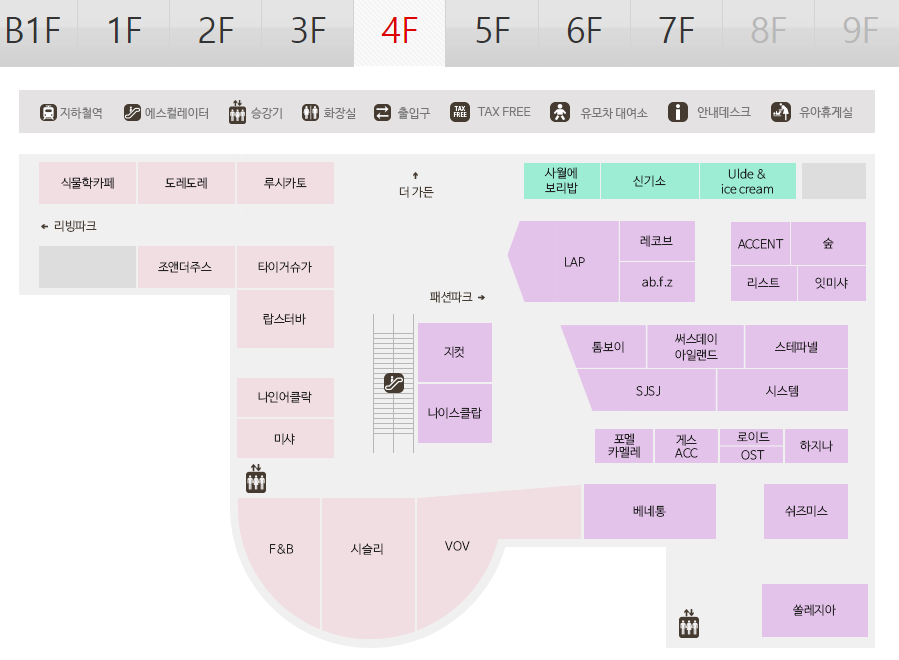Screen dimensions: 899x660
Task: Pick the Ulde & ice cream block
Action: (x=748, y=181)
